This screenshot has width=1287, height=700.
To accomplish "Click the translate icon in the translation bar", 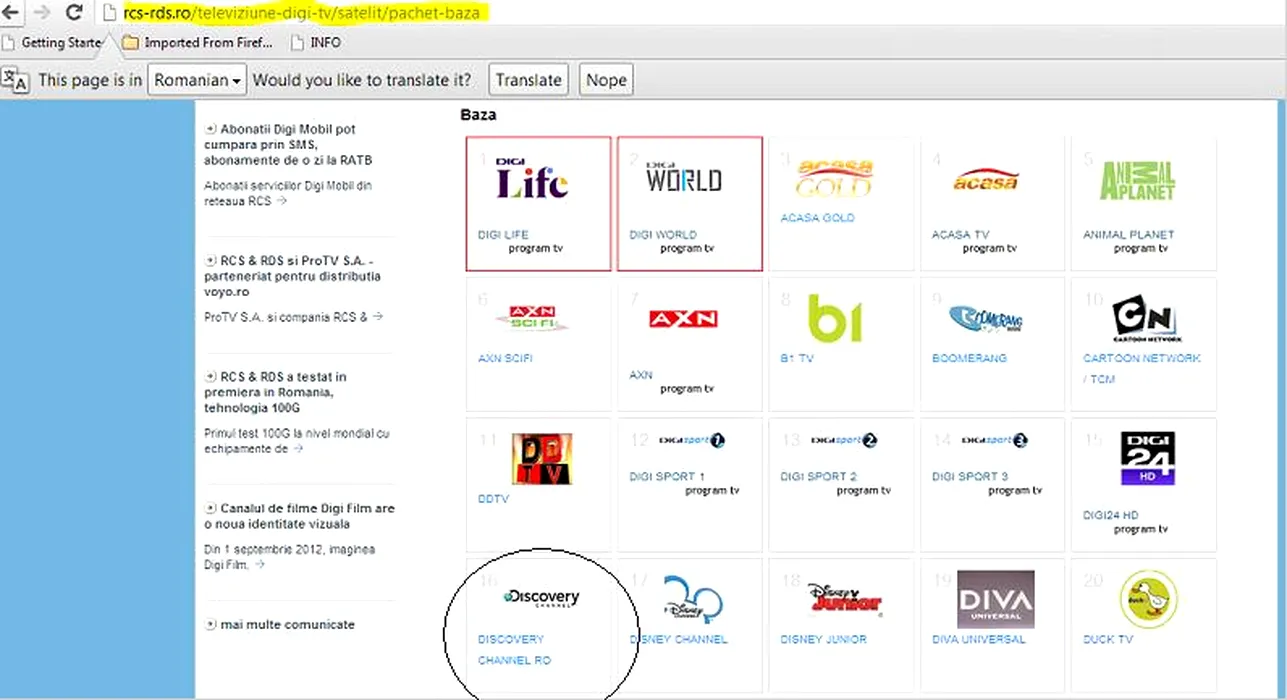I will (x=15, y=80).
